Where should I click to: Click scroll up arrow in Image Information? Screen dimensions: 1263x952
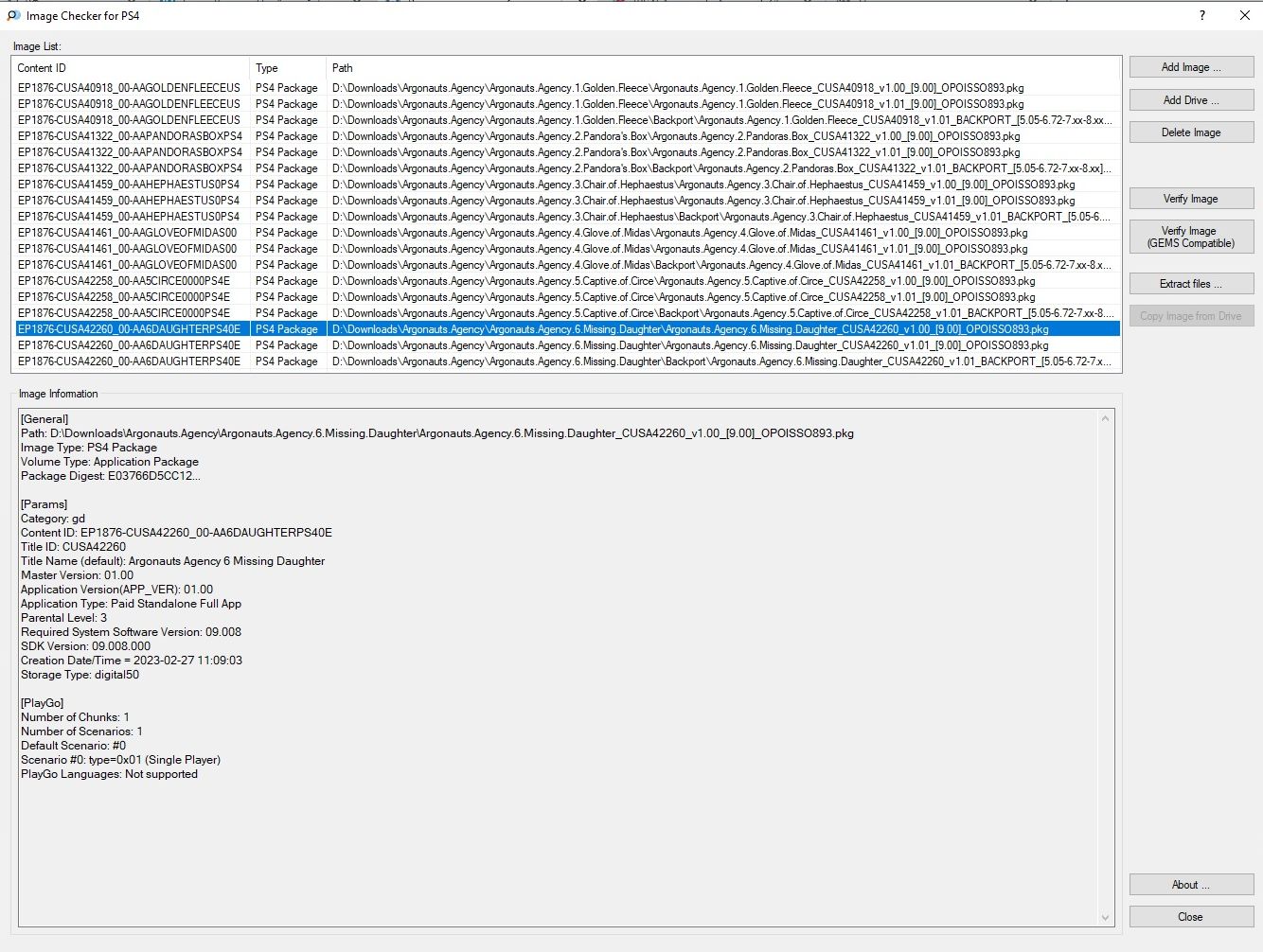point(1105,418)
